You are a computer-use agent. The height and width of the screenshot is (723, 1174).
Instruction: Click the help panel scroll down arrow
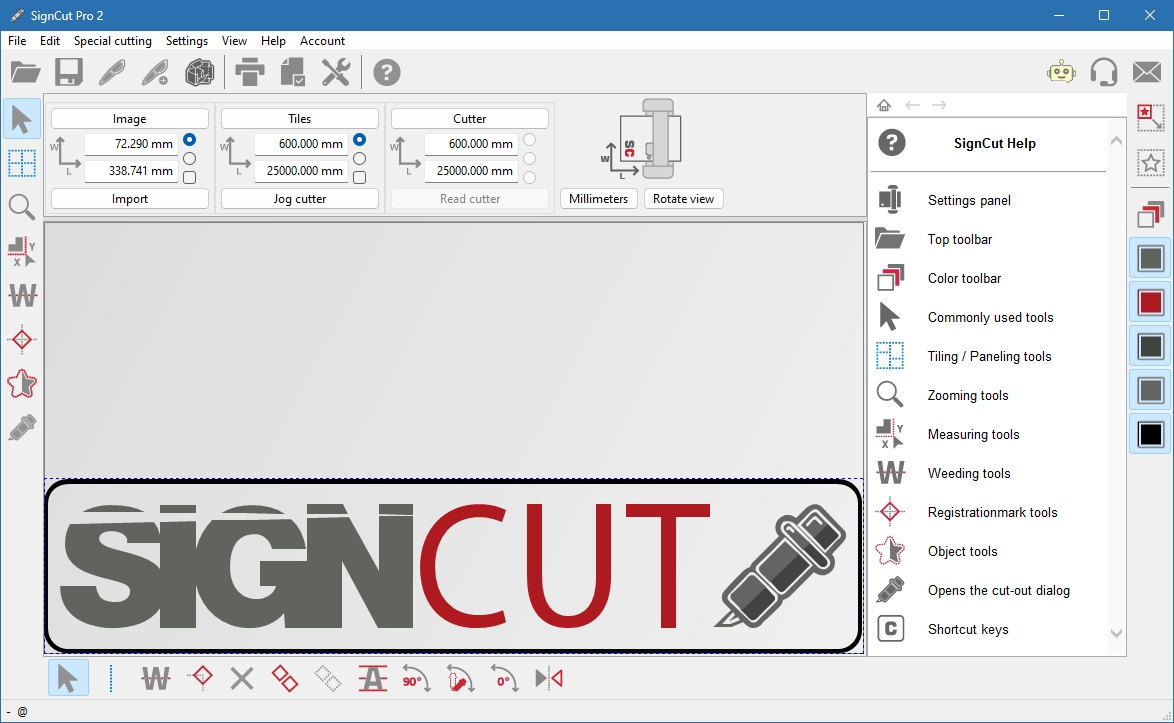[1116, 633]
